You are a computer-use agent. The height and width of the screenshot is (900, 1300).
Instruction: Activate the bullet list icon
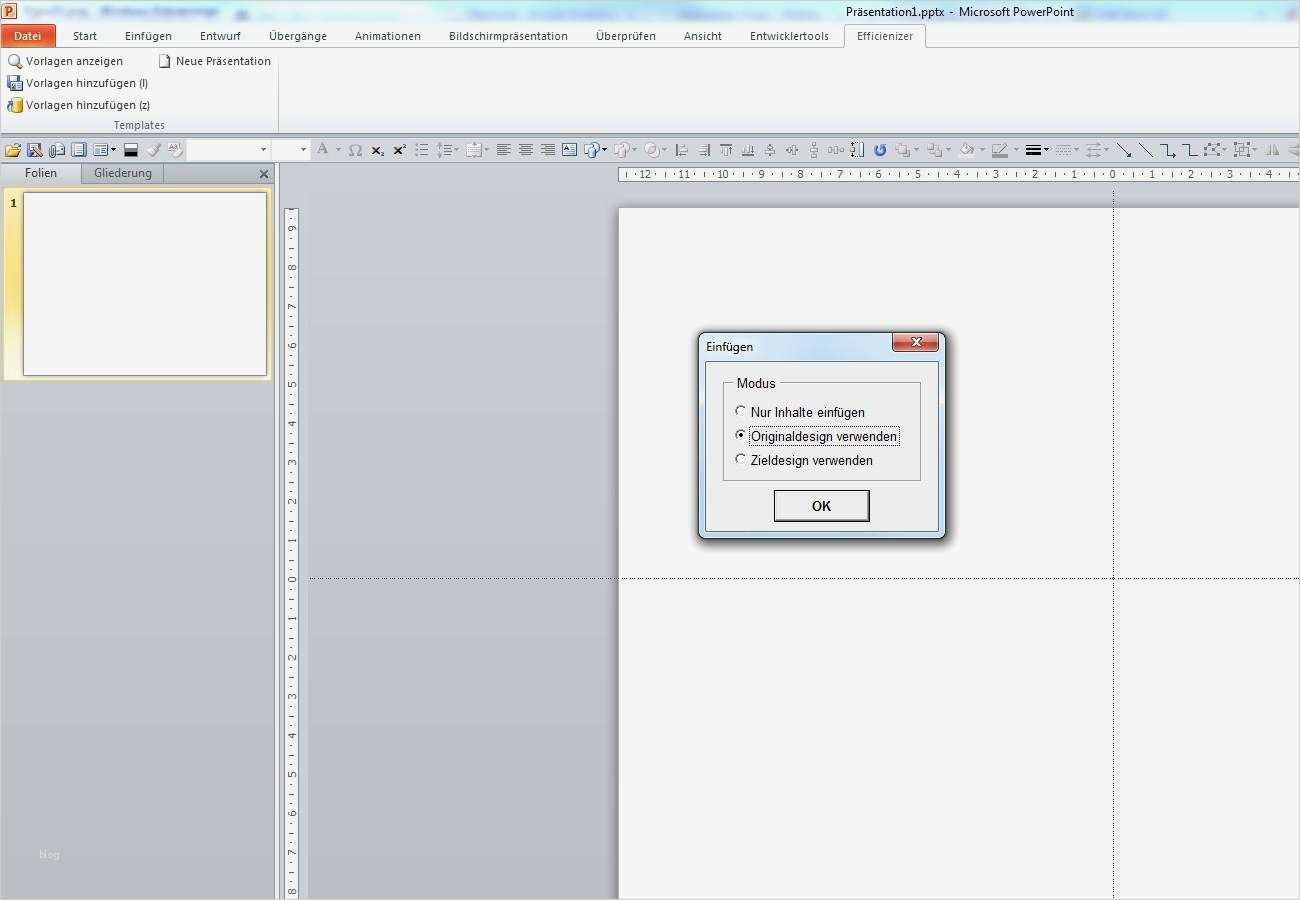click(x=420, y=150)
